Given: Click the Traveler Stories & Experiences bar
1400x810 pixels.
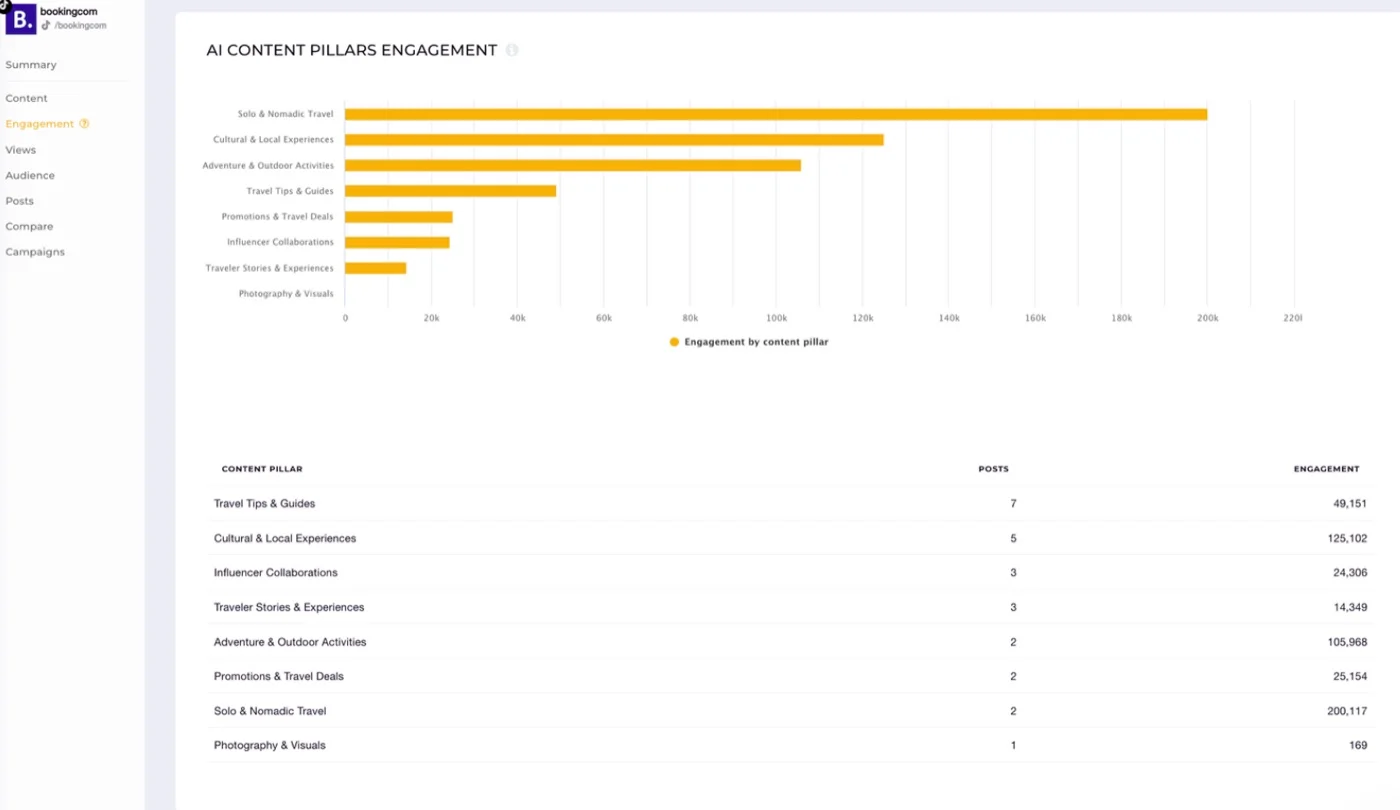Looking at the screenshot, I should point(375,268).
